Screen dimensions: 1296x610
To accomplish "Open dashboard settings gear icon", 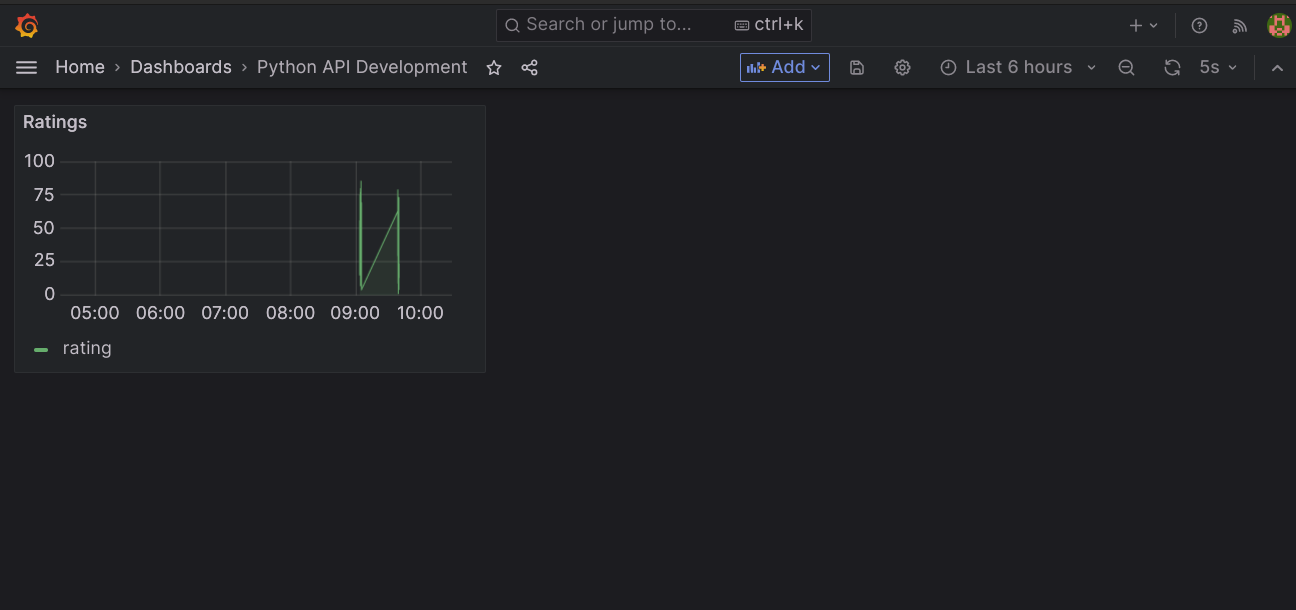I will pos(902,67).
